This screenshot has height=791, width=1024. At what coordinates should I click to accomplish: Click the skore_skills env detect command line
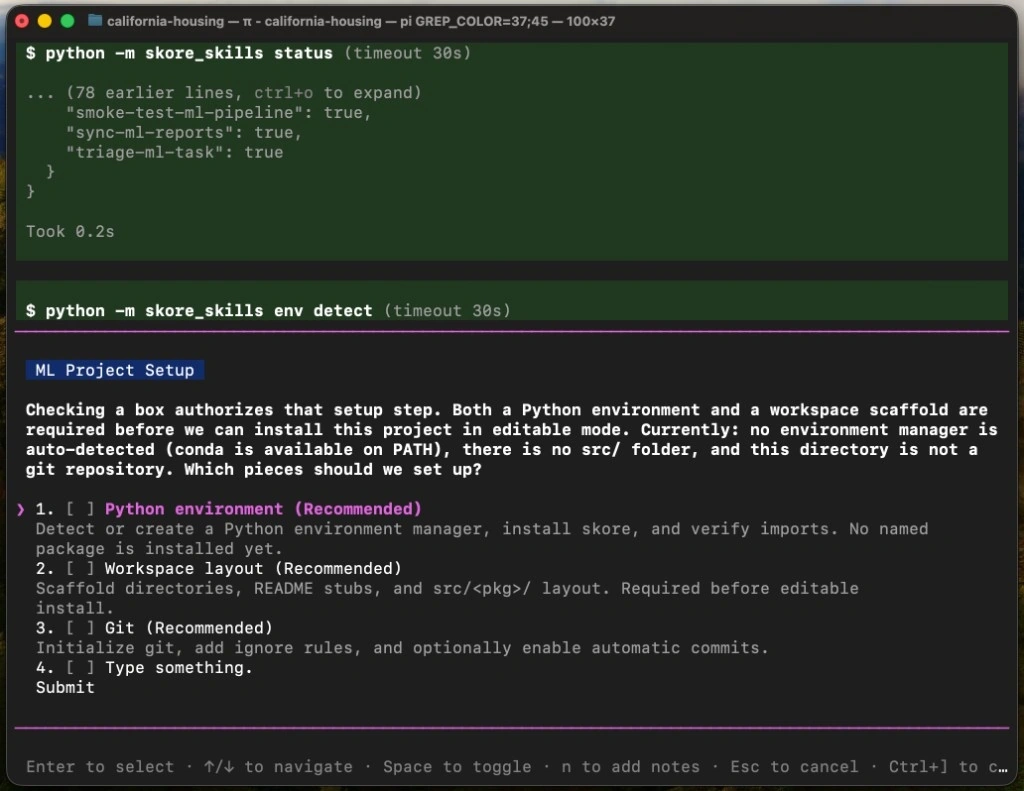pos(268,310)
